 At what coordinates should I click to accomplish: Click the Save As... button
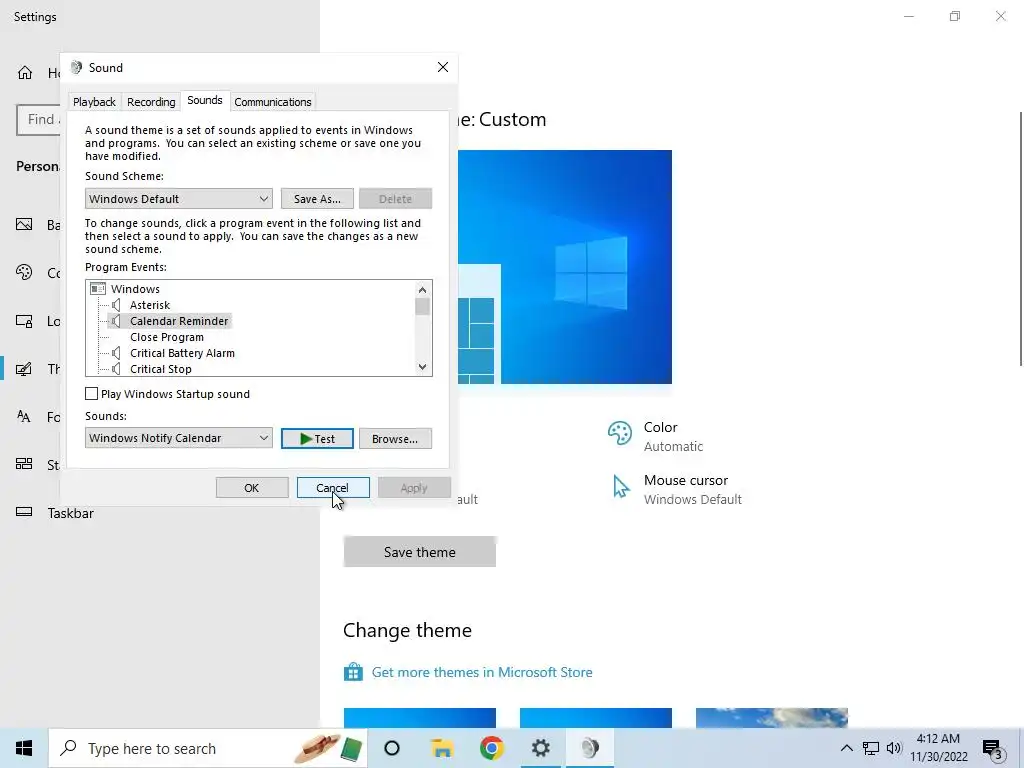[317, 199]
